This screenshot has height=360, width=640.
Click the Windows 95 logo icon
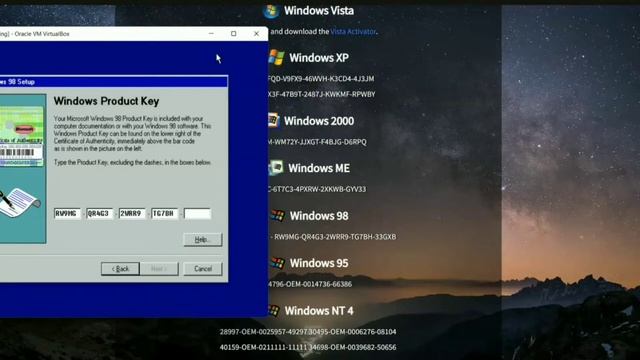(278, 263)
